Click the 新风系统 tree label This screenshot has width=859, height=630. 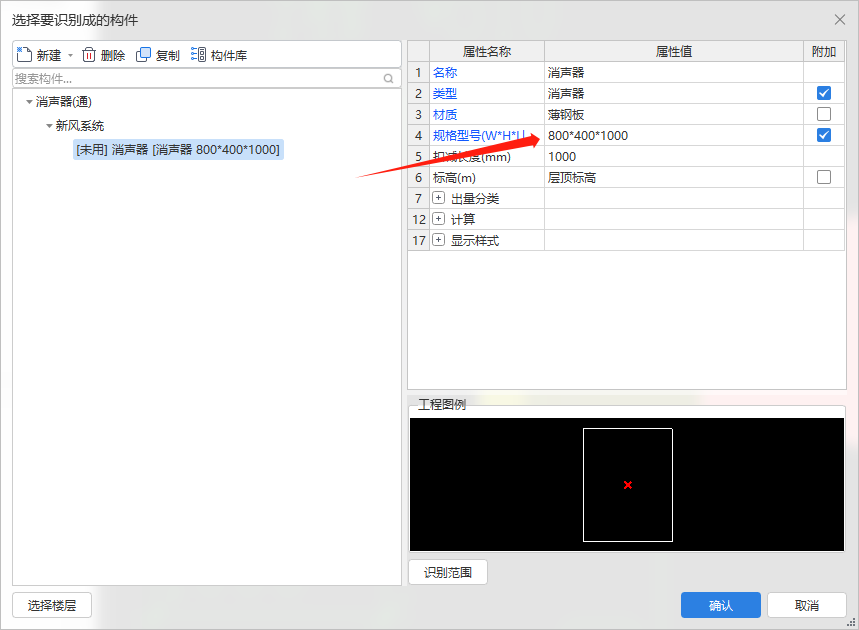tap(79, 125)
